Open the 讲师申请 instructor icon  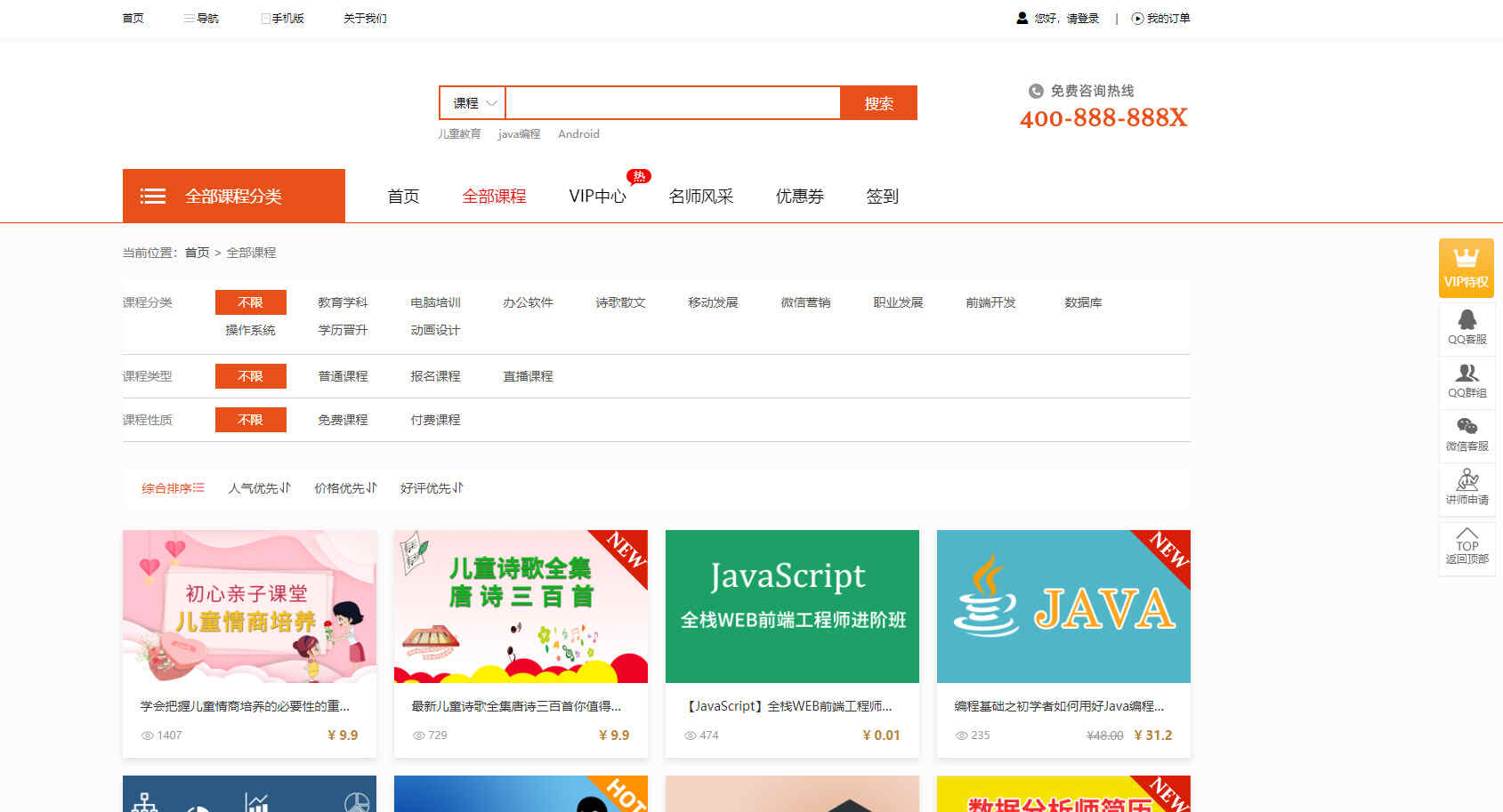point(1467,480)
